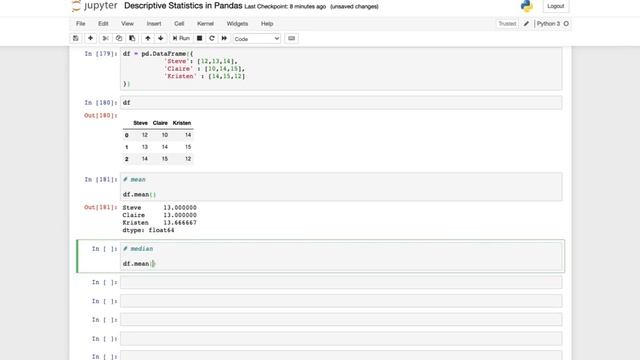Paste cells below icon
This screenshot has width=640, height=360.
132,38
